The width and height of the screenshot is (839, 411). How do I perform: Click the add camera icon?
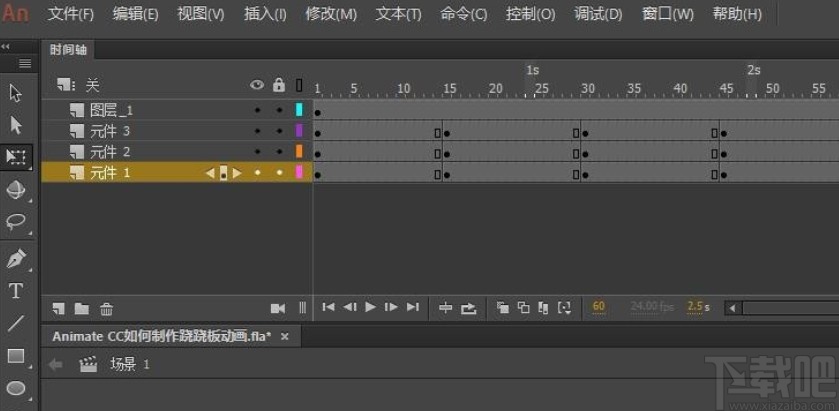(278, 308)
